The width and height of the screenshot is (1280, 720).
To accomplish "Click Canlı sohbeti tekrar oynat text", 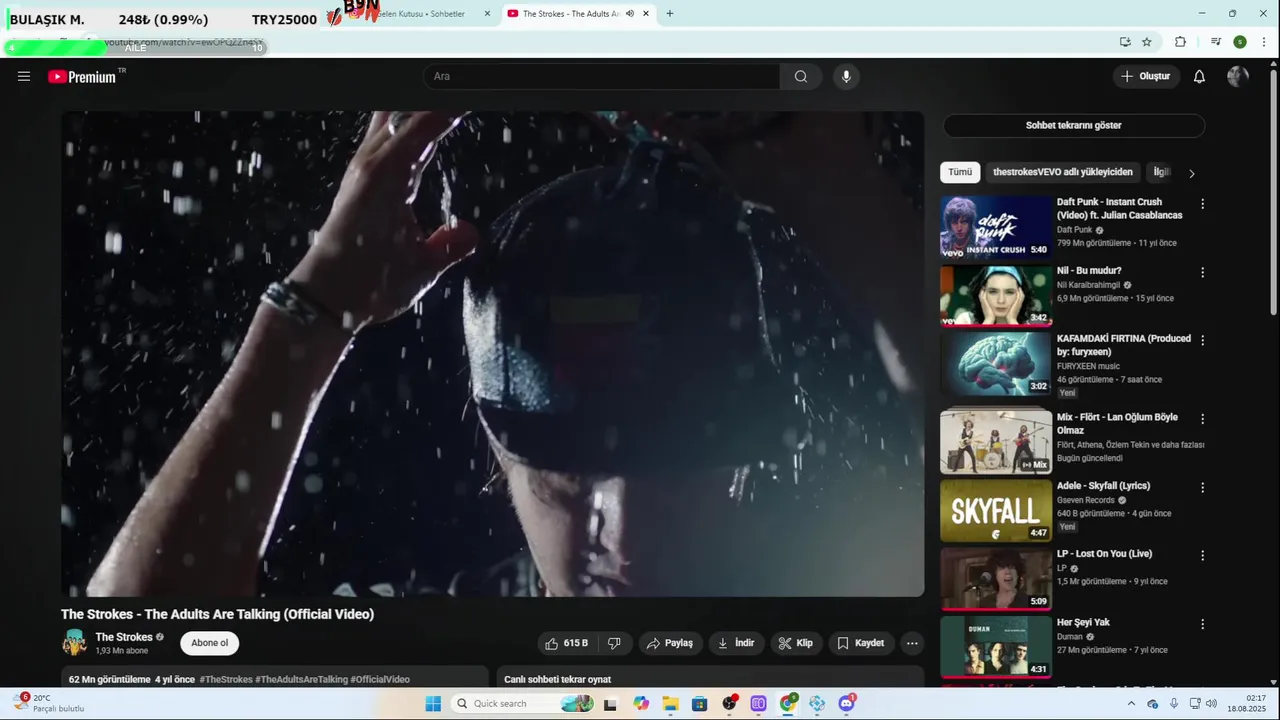I will point(557,679).
